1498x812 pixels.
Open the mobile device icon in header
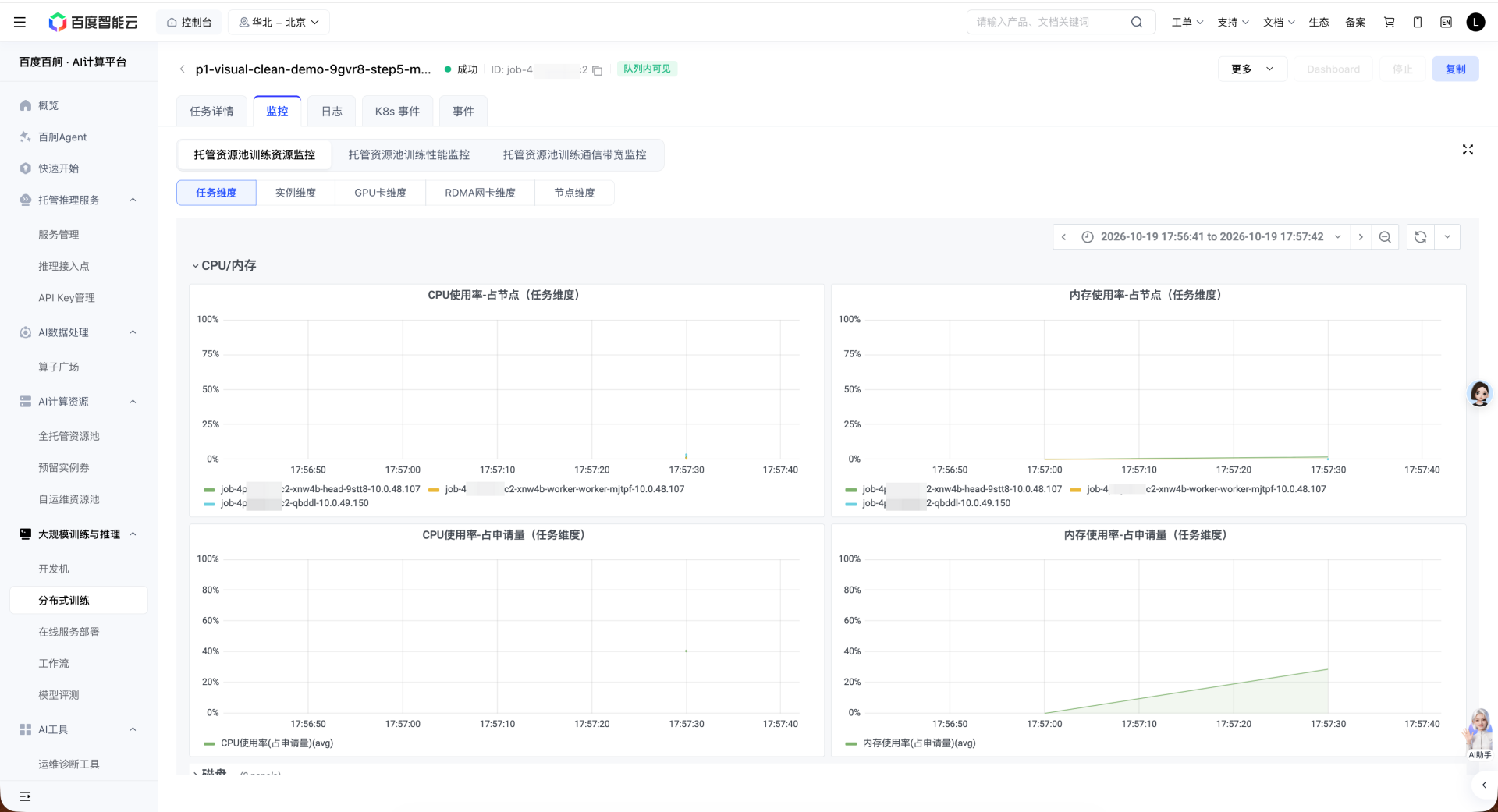(x=1418, y=23)
